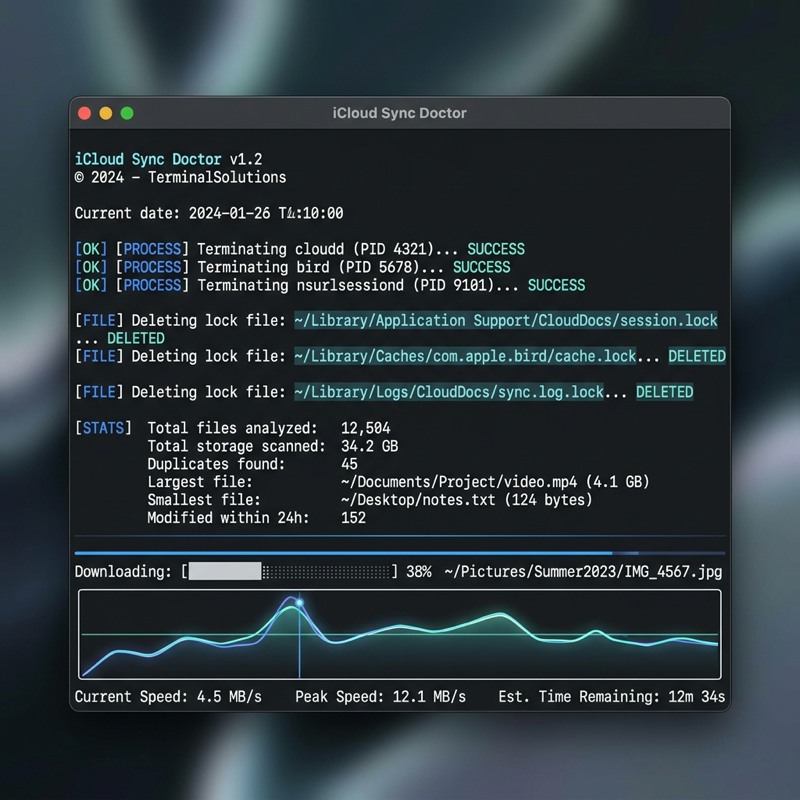Click the com.apple.bird/cache.lock file path
The width and height of the screenshot is (800, 800).
465,356
